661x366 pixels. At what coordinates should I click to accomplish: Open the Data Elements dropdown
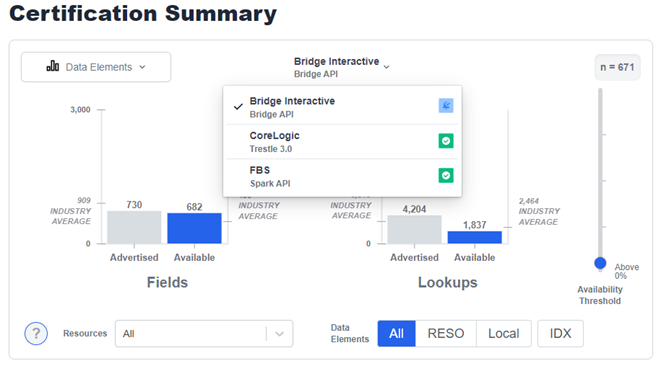tap(96, 67)
